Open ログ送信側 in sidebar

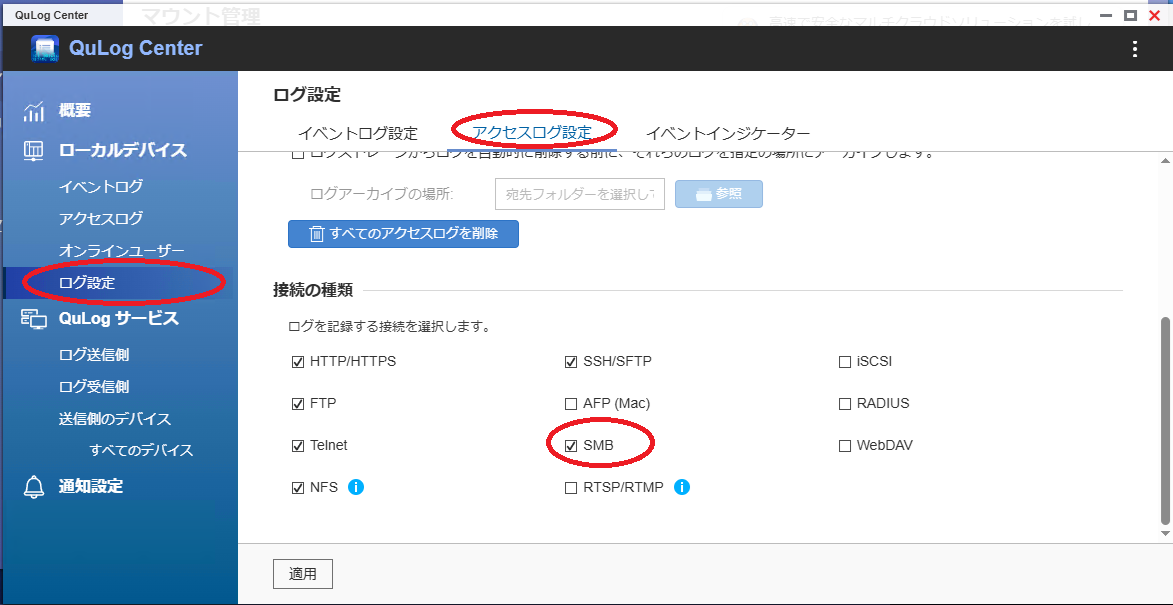click(94, 354)
